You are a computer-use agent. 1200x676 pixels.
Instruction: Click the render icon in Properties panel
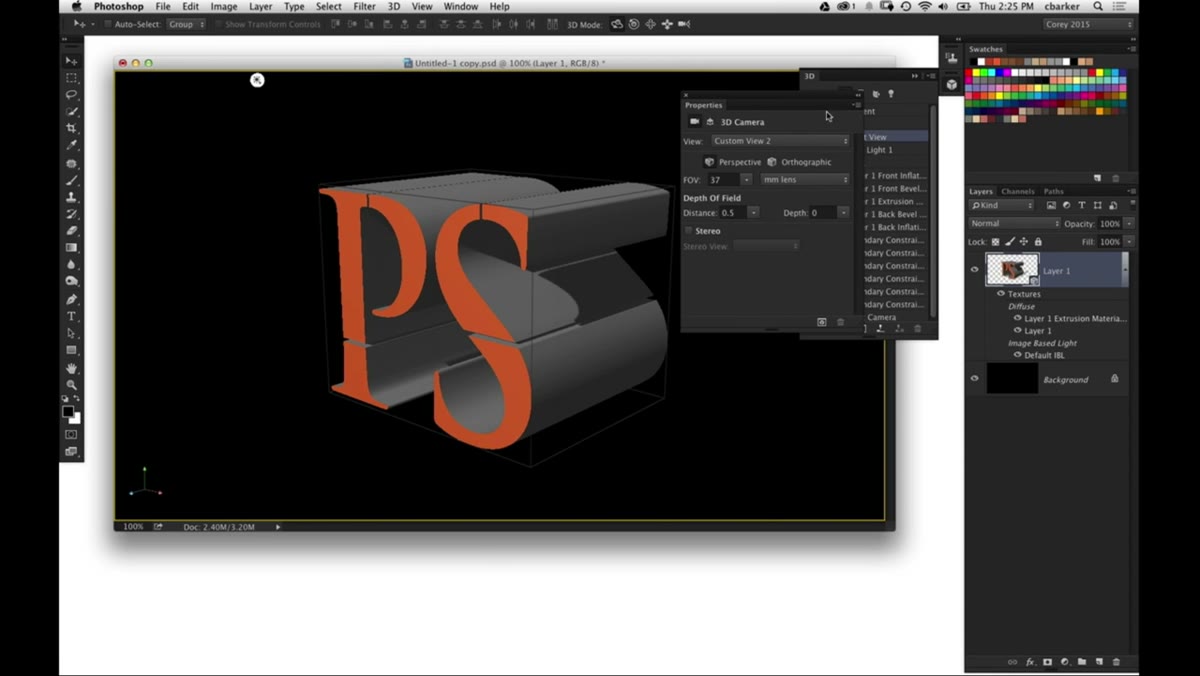point(822,322)
